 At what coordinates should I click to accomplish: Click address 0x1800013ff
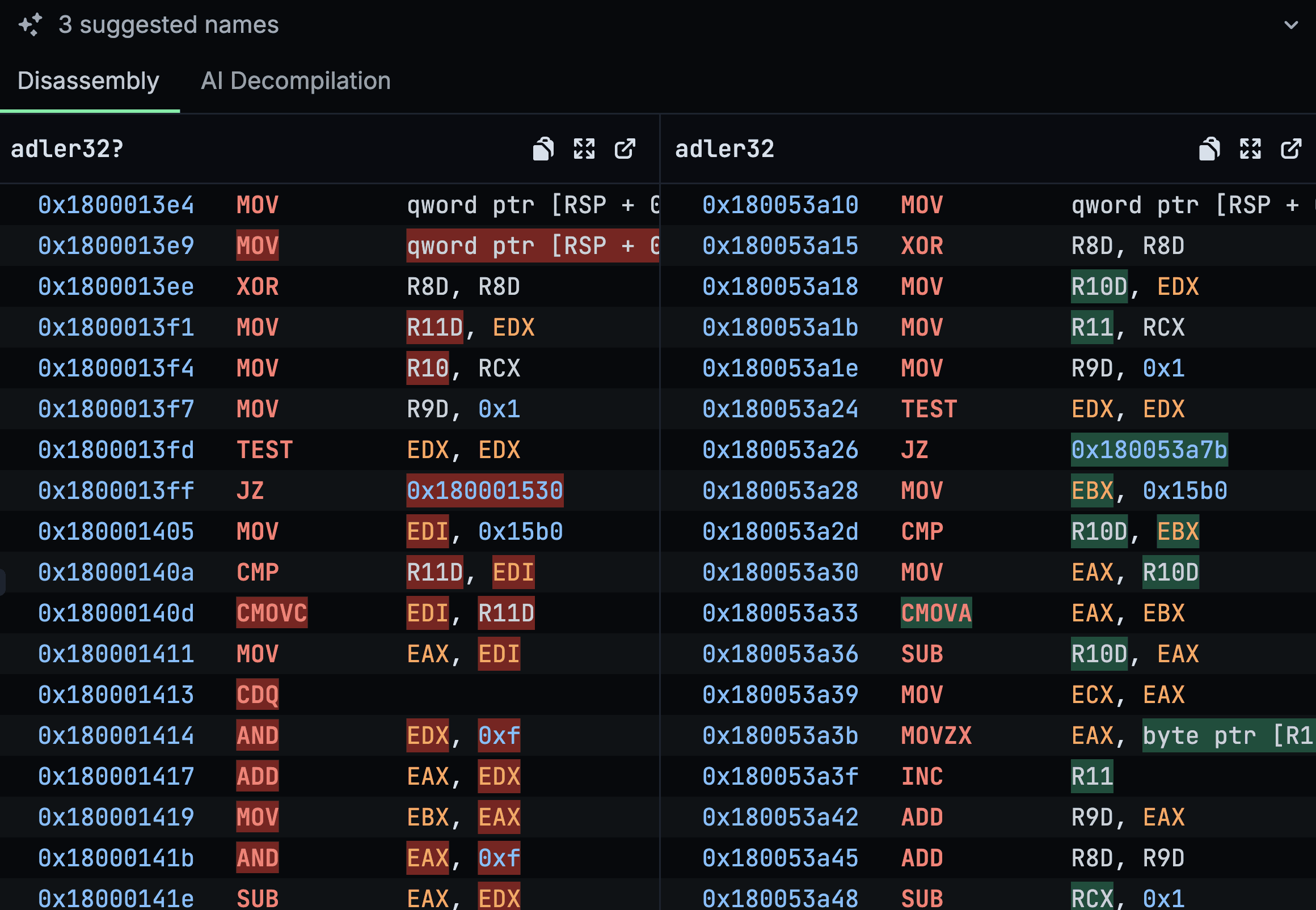pos(116,491)
